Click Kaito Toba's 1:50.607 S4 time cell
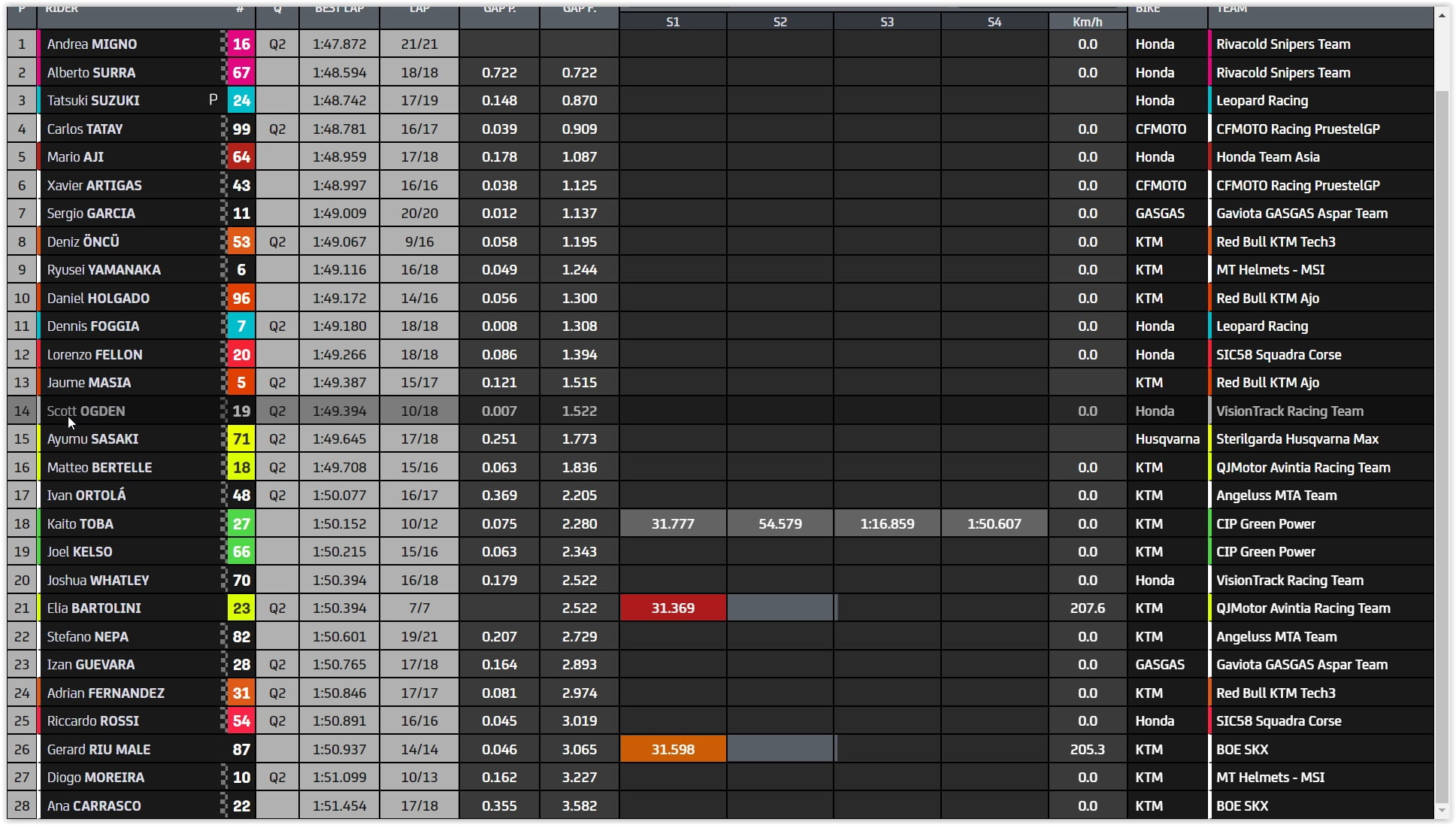 point(994,524)
